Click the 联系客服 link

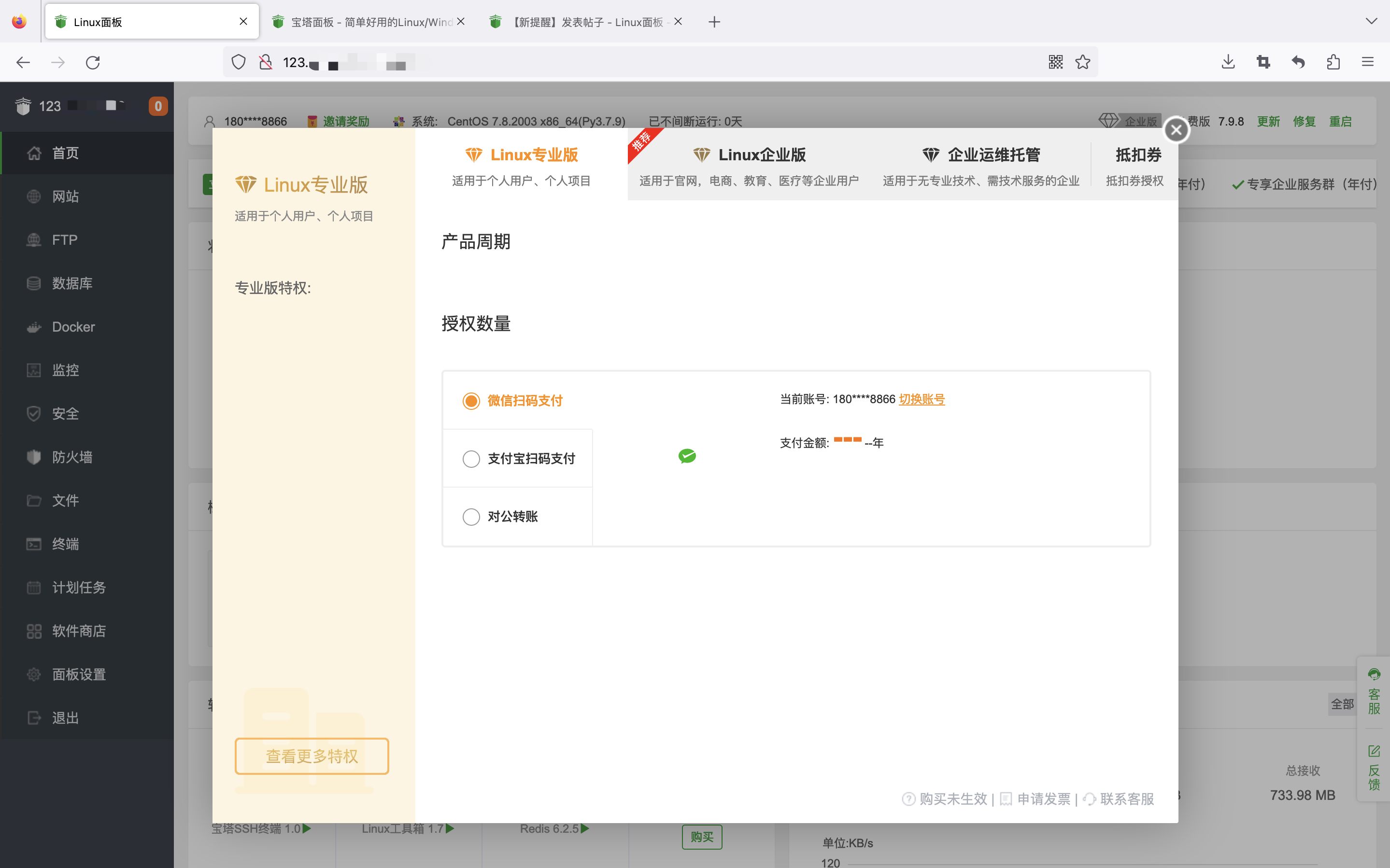click(x=1119, y=798)
